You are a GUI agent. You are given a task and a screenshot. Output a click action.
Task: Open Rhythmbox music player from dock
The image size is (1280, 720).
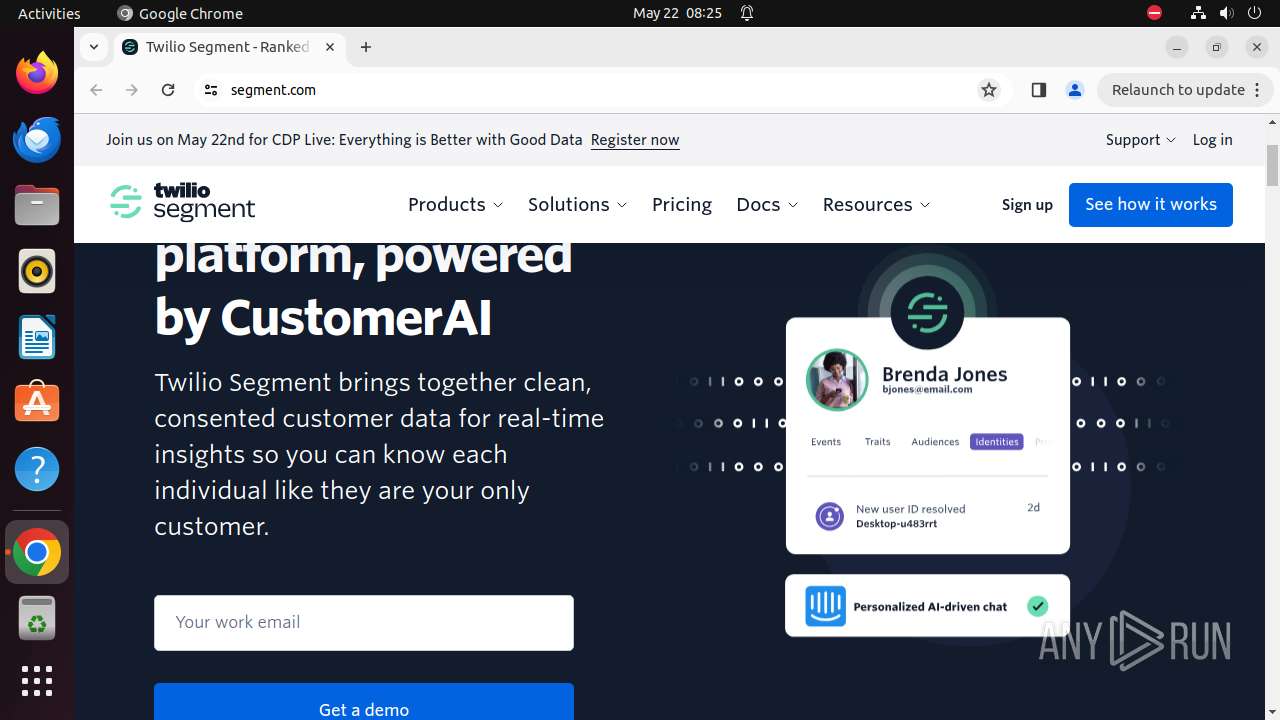pyautogui.click(x=37, y=271)
